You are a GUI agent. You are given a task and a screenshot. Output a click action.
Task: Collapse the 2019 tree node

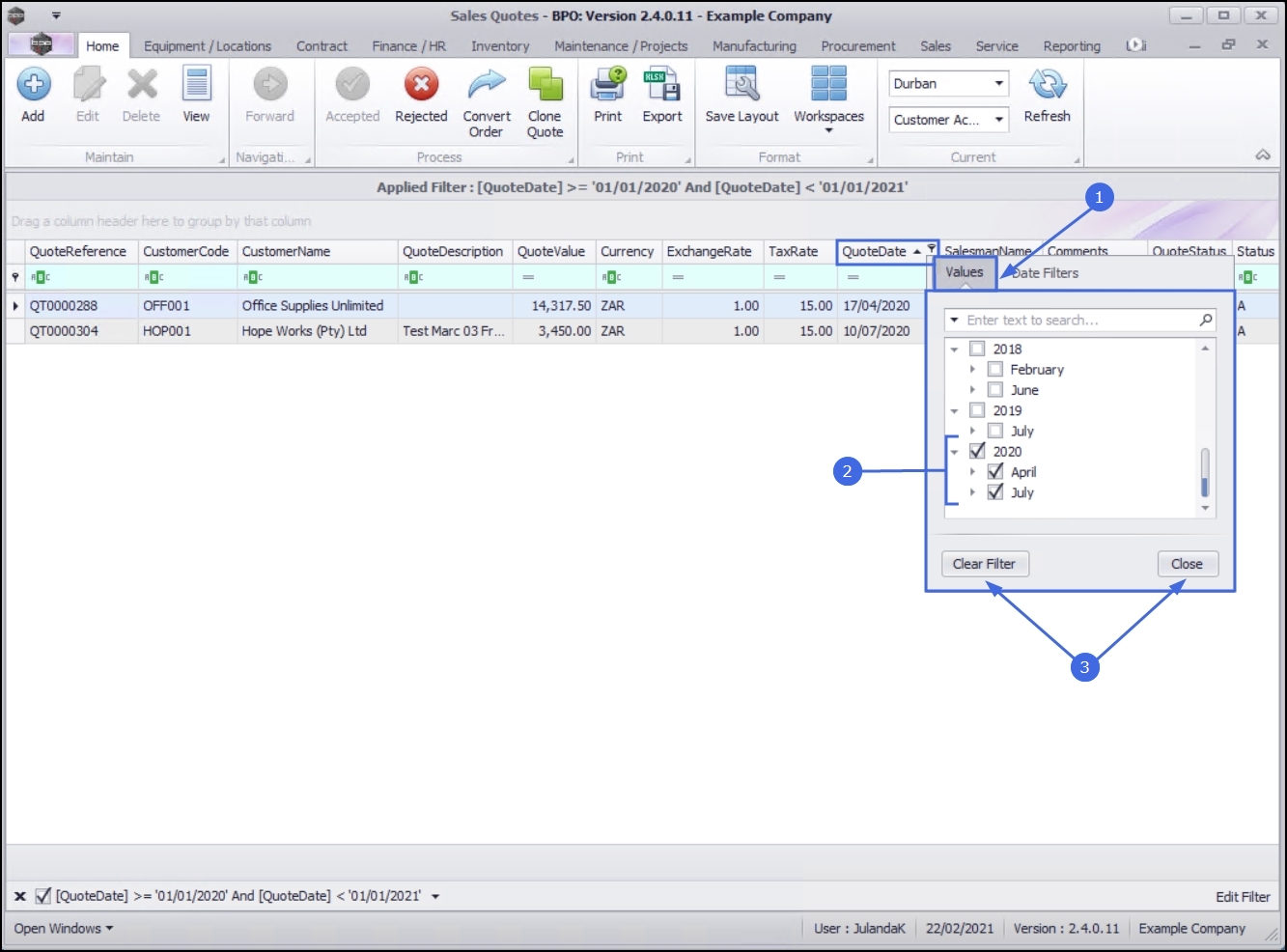(x=954, y=411)
